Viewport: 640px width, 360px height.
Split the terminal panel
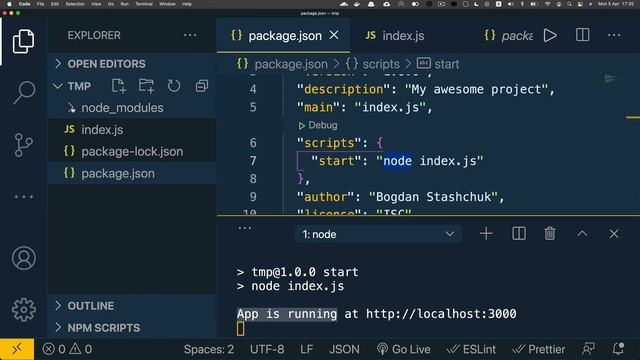[x=519, y=234]
